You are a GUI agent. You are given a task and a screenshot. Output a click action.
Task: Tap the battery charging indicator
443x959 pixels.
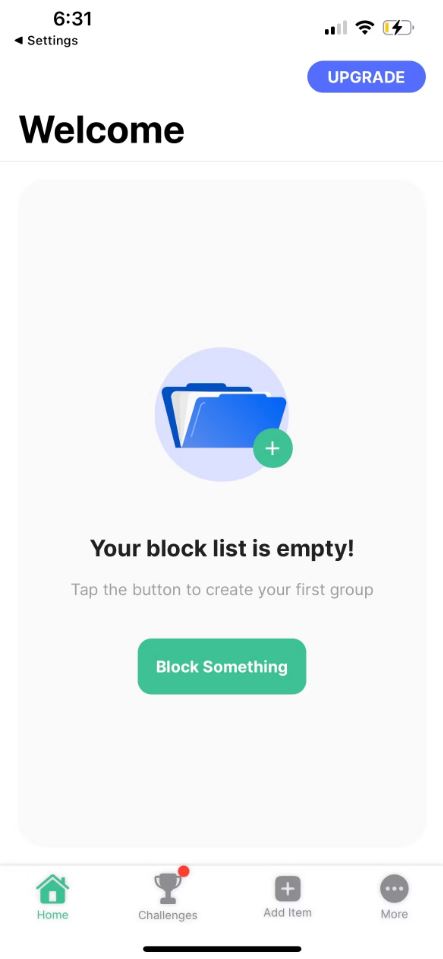398,28
